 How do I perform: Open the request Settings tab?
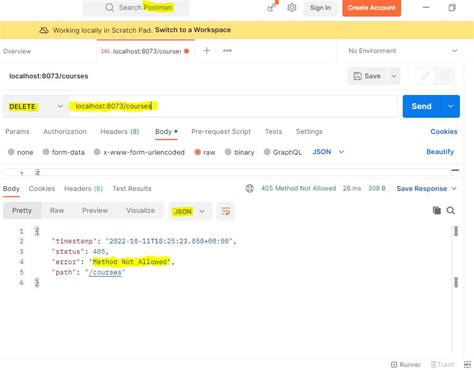pos(309,132)
